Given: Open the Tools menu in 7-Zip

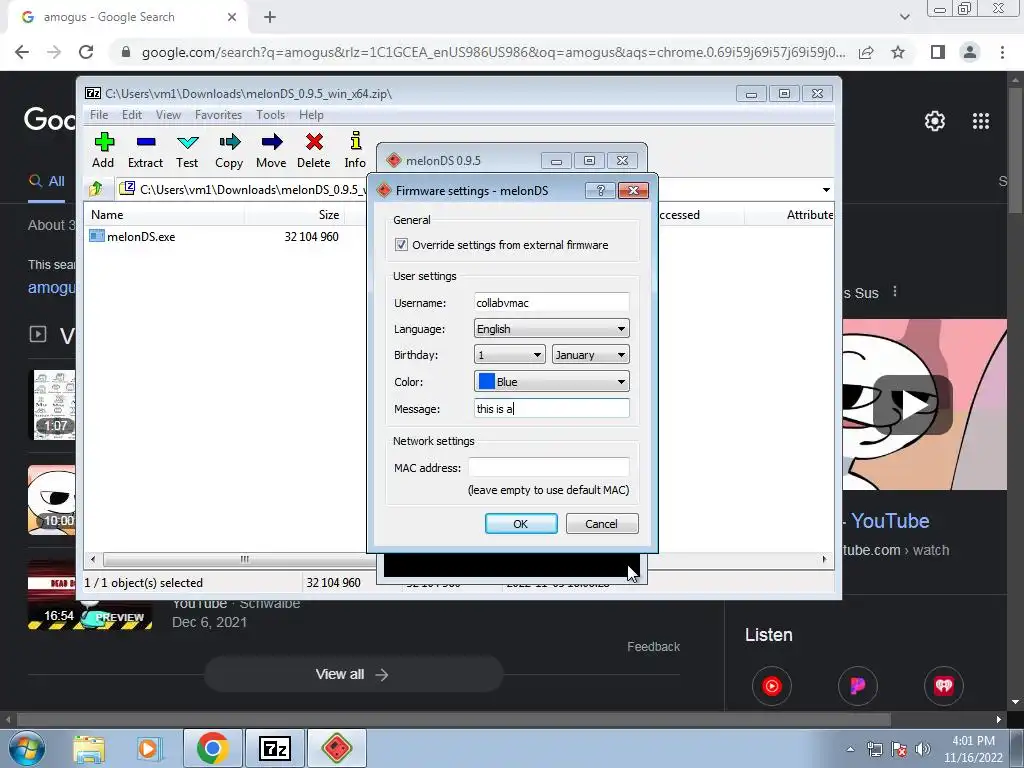Looking at the screenshot, I should (270, 115).
